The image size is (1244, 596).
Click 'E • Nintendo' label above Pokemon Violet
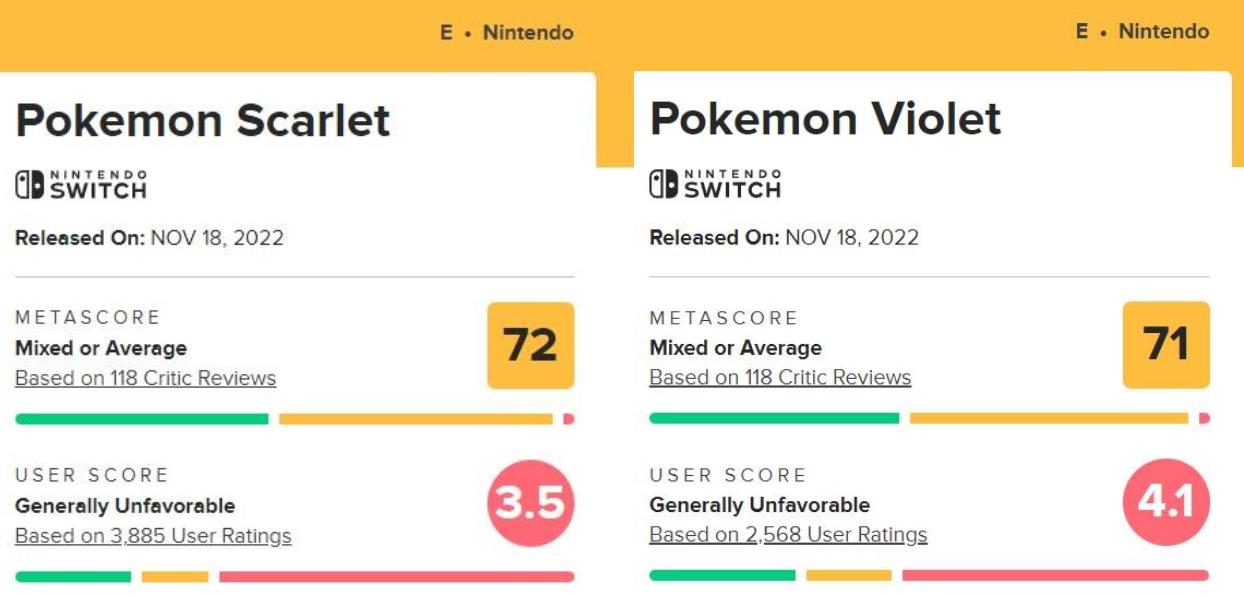pos(1142,31)
